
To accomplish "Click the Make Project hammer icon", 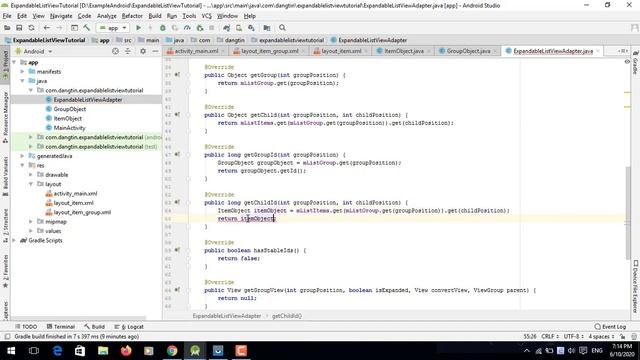I will point(87,28).
